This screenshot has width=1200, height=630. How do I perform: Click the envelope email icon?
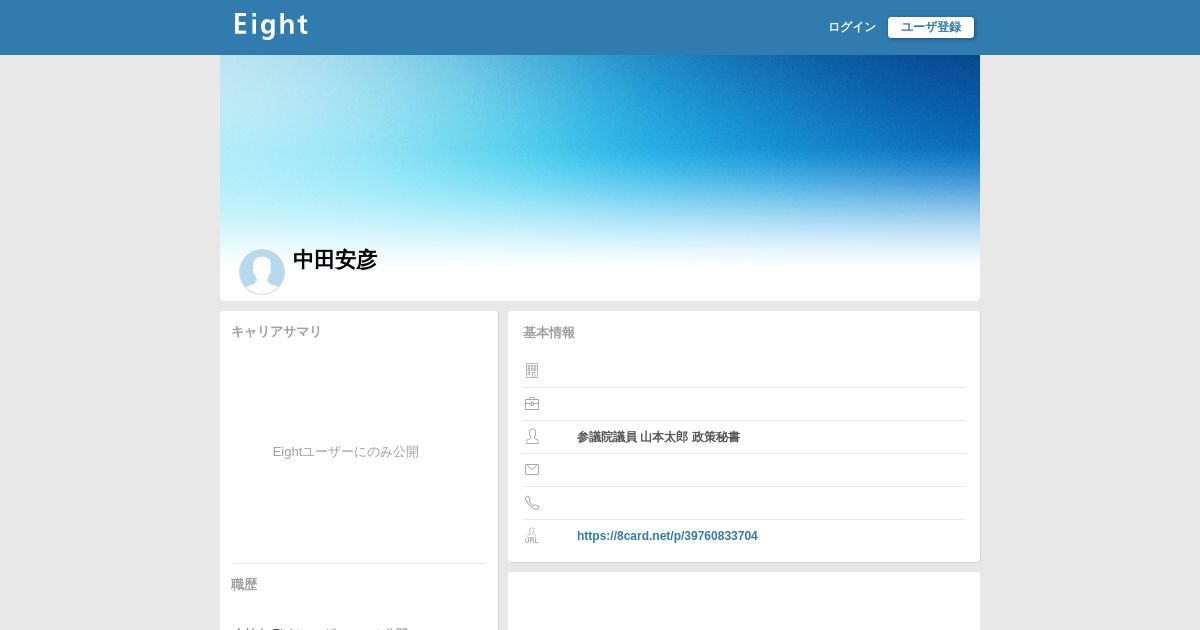[x=532, y=470]
